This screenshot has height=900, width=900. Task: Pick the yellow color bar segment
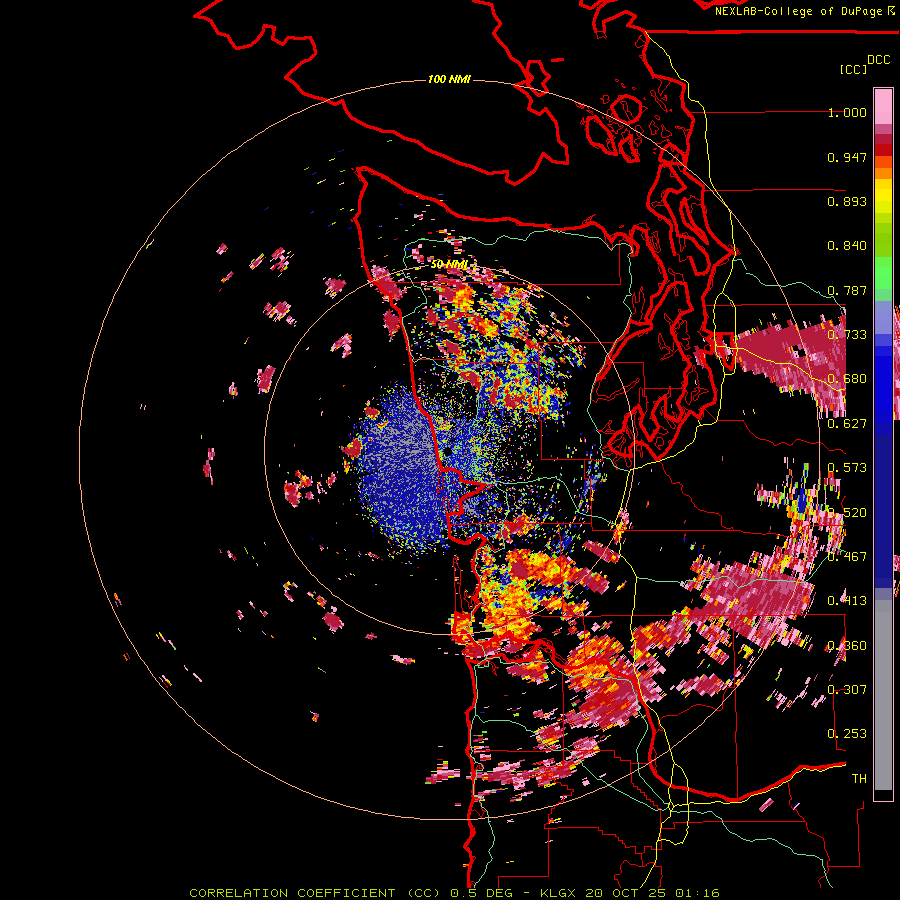(883, 196)
